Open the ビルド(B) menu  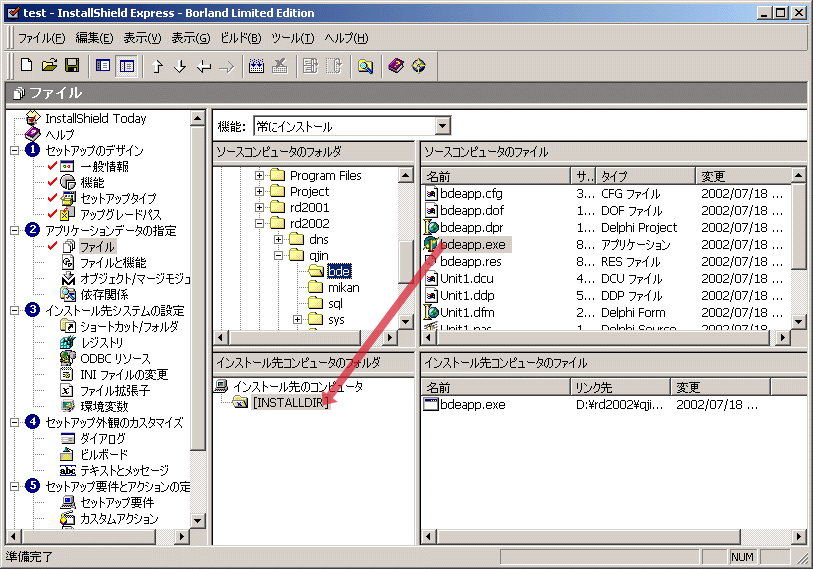[x=241, y=38]
